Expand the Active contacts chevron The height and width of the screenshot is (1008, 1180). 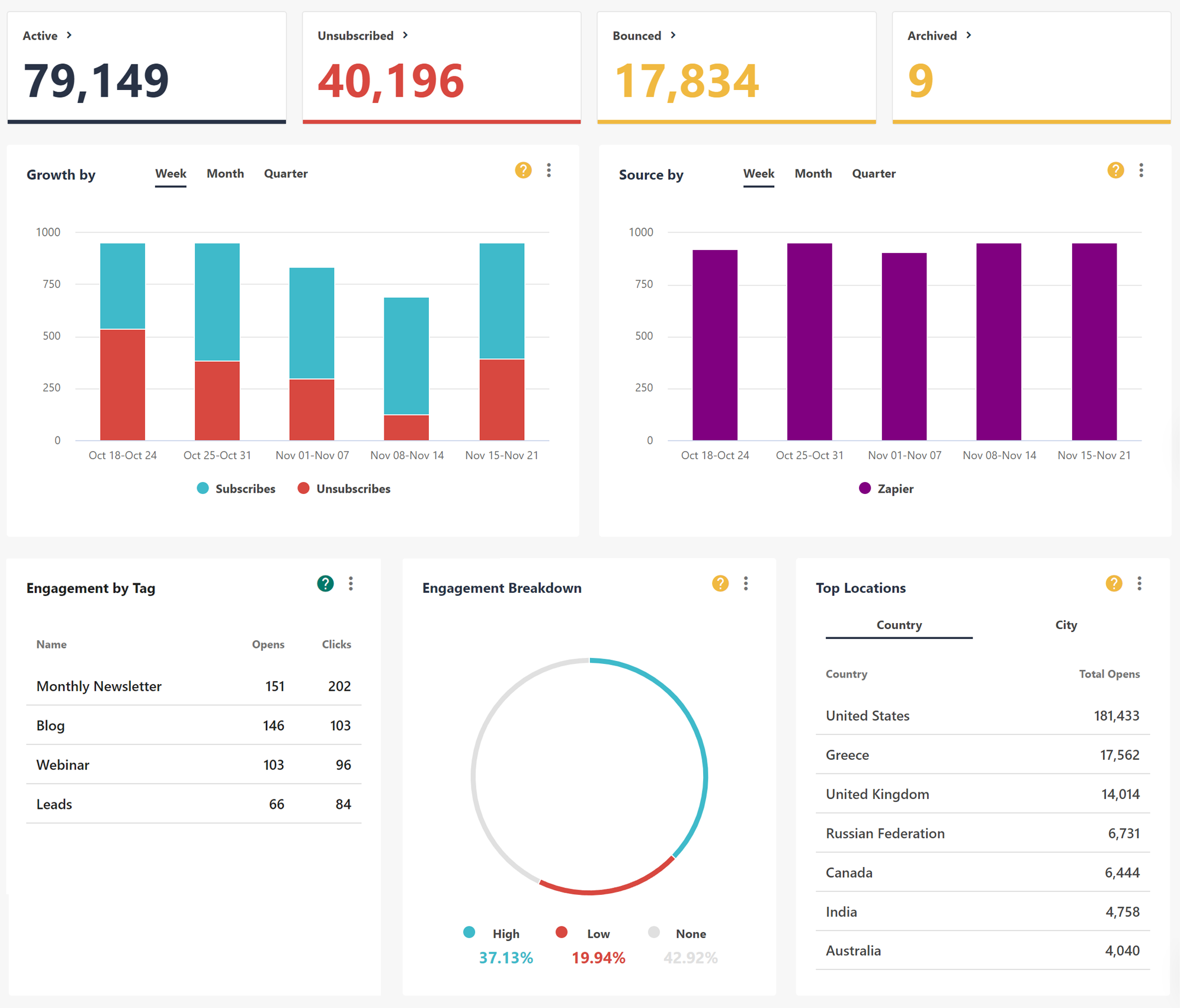tap(69, 36)
